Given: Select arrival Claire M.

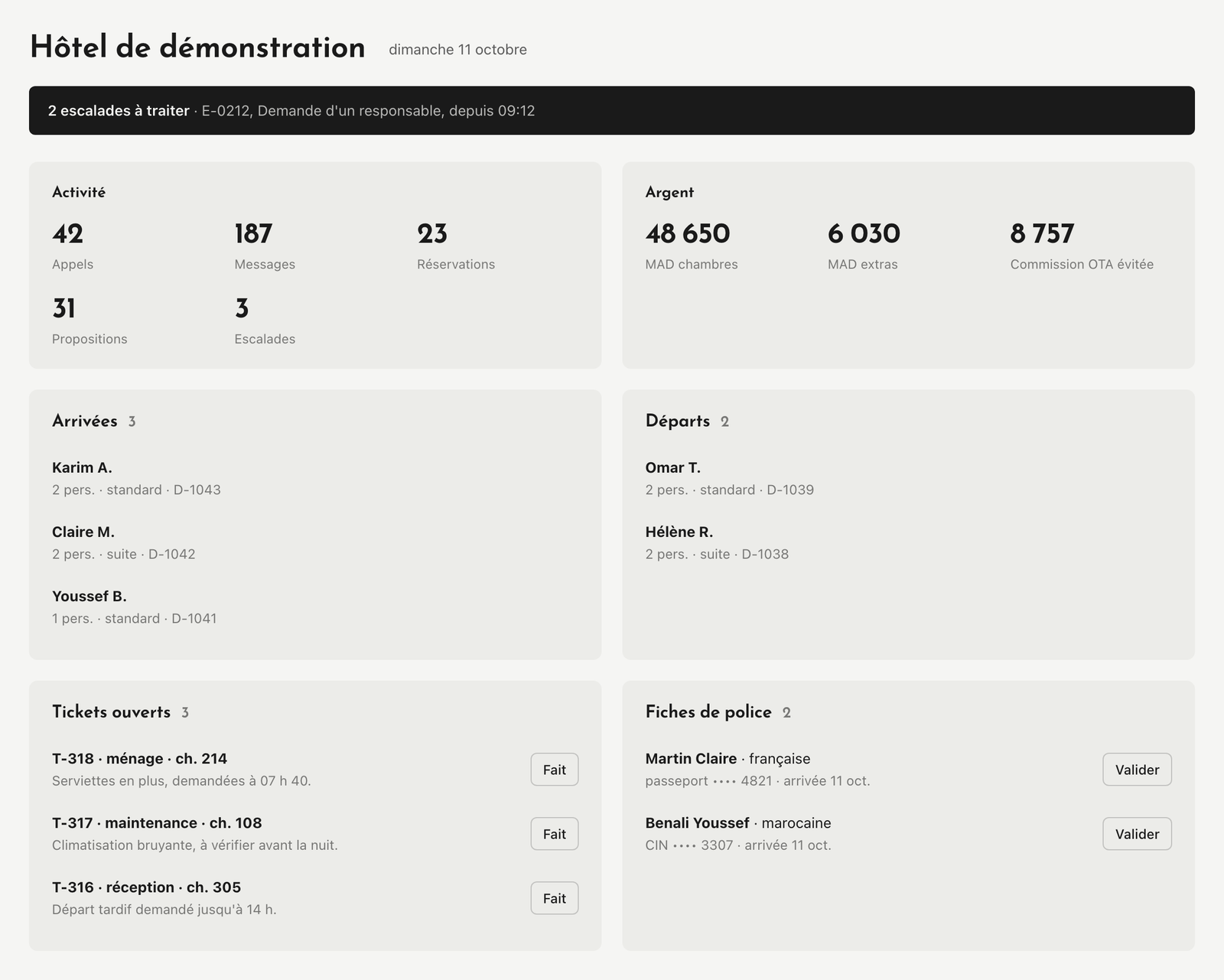Looking at the screenshot, I should pos(83,532).
